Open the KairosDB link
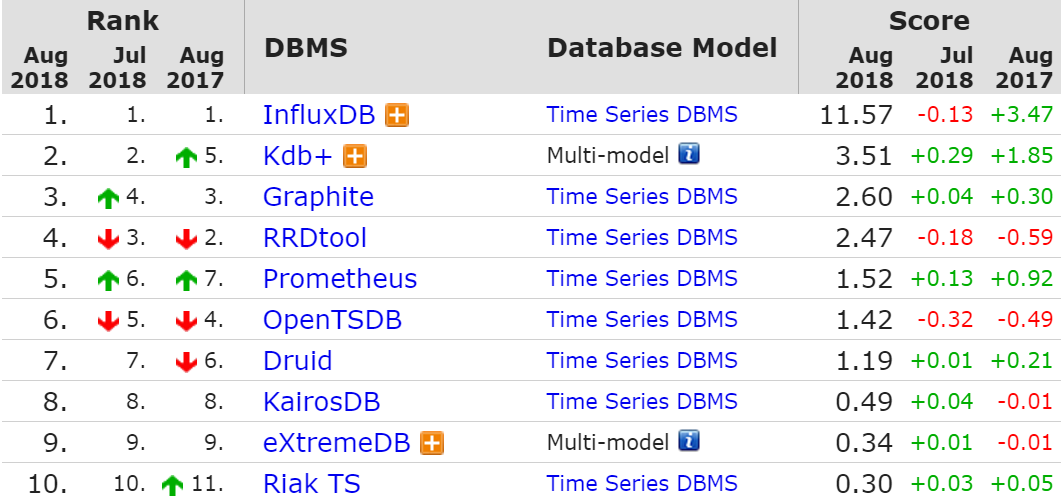The width and height of the screenshot is (1061, 502). coord(321,402)
